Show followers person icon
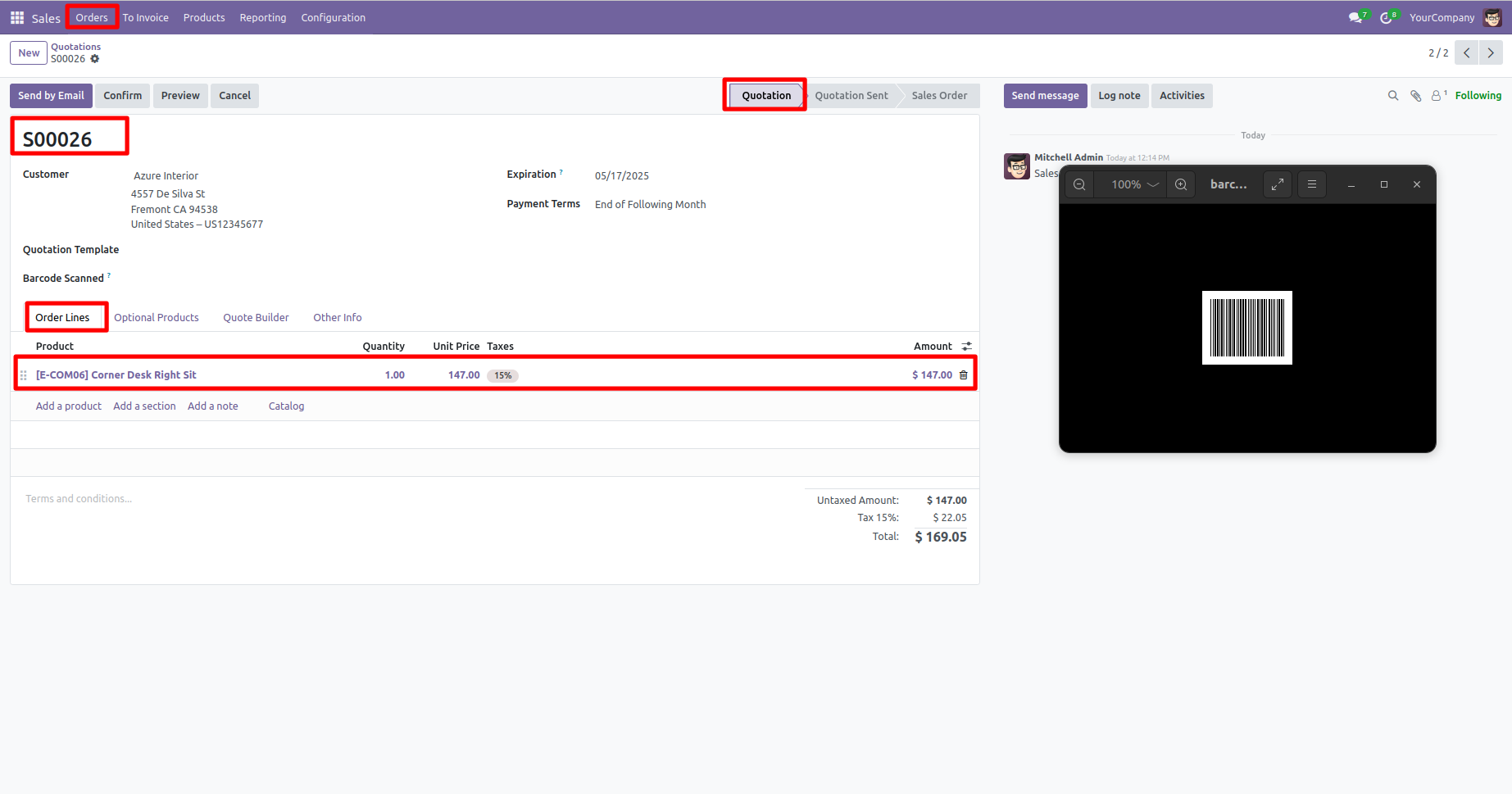1512x794 pixels. 1438,96
